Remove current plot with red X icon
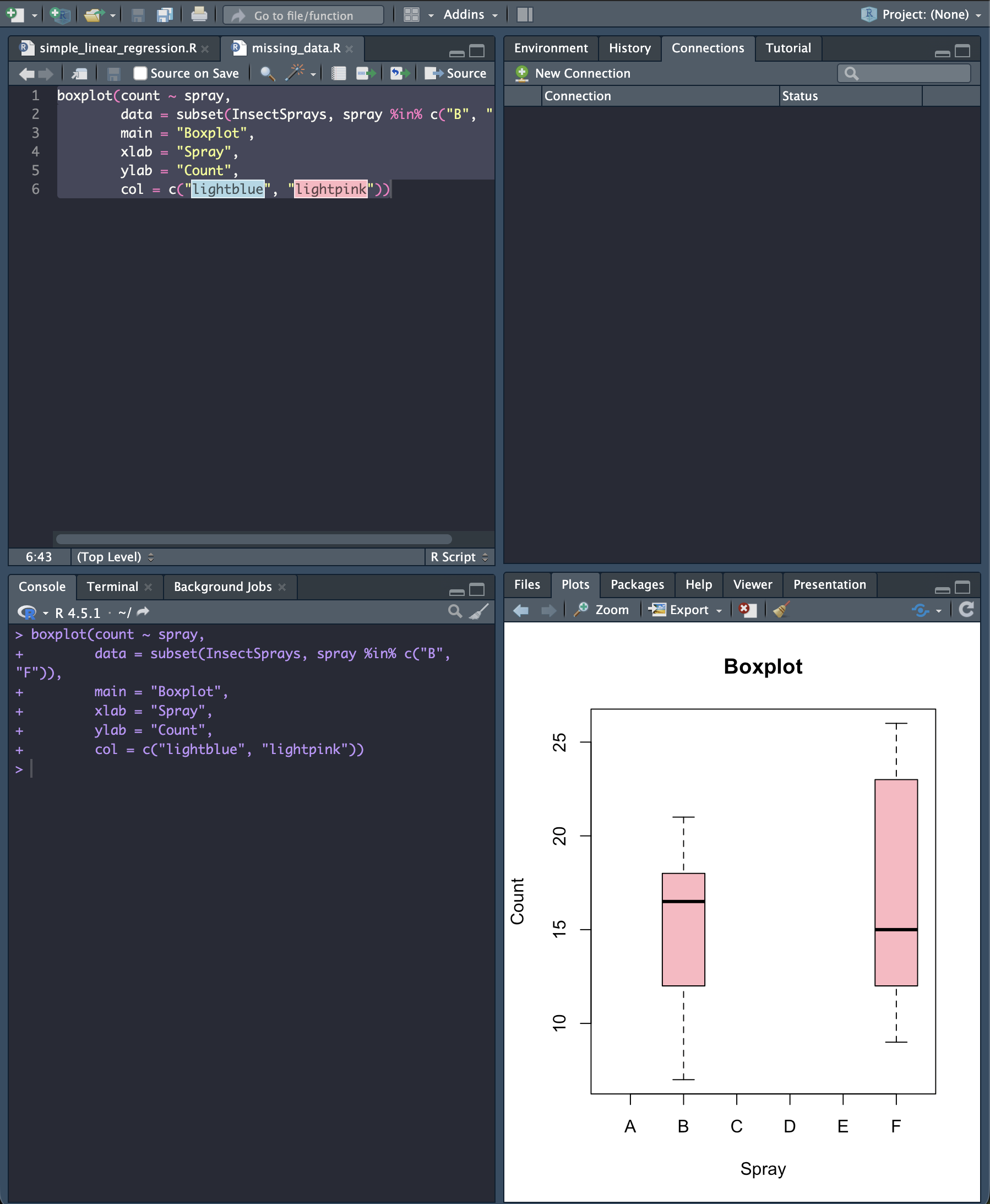 (x=747, y=610)
